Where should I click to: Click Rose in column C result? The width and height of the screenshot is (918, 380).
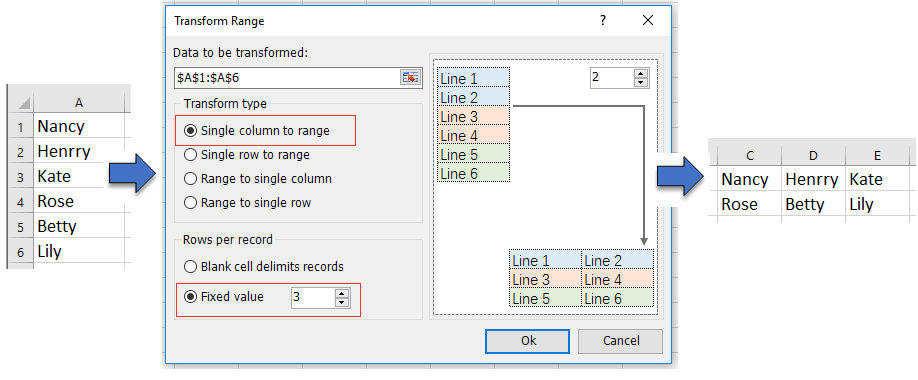coord(749,204)
